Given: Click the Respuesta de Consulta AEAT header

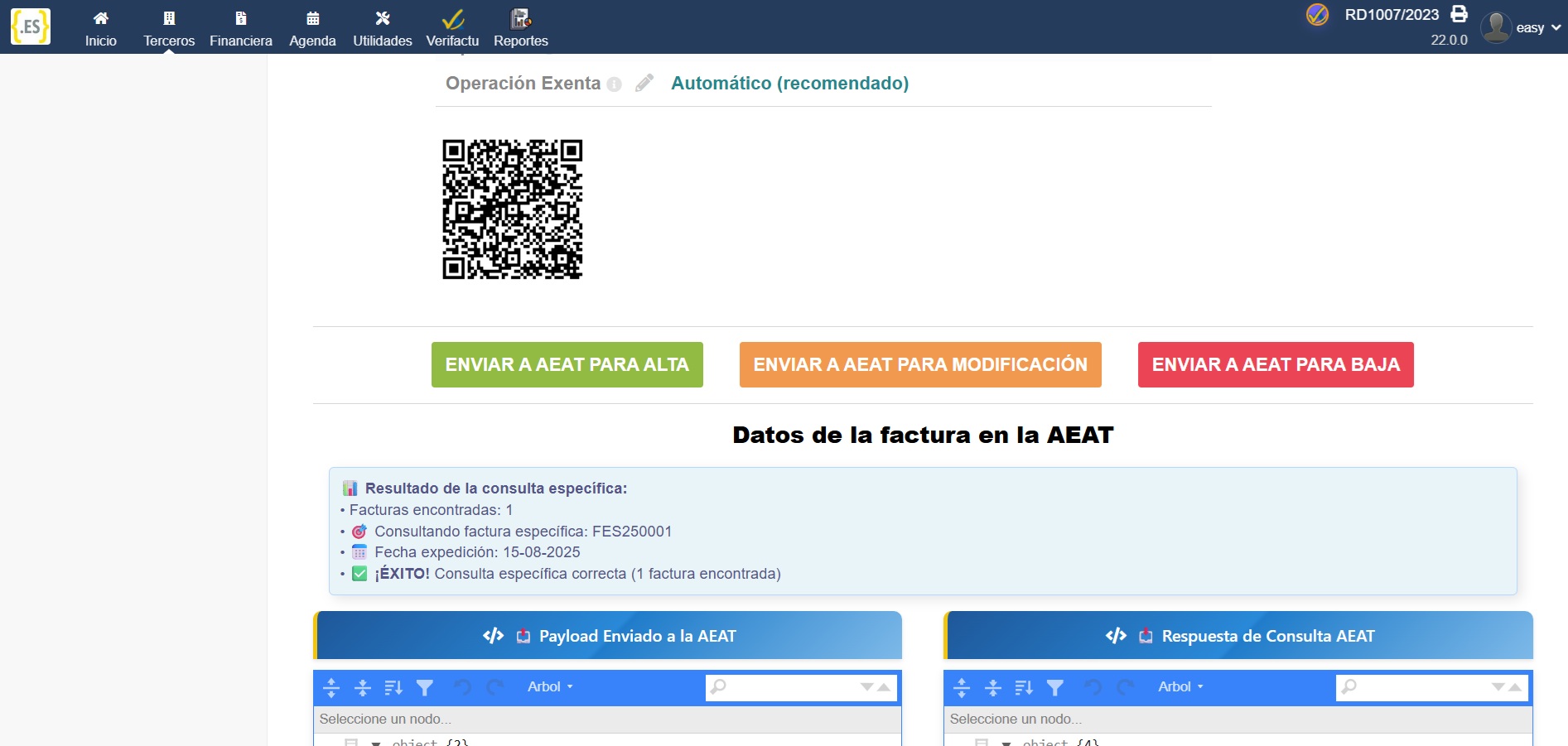Looking at the screenshot, I should 1238,636.
